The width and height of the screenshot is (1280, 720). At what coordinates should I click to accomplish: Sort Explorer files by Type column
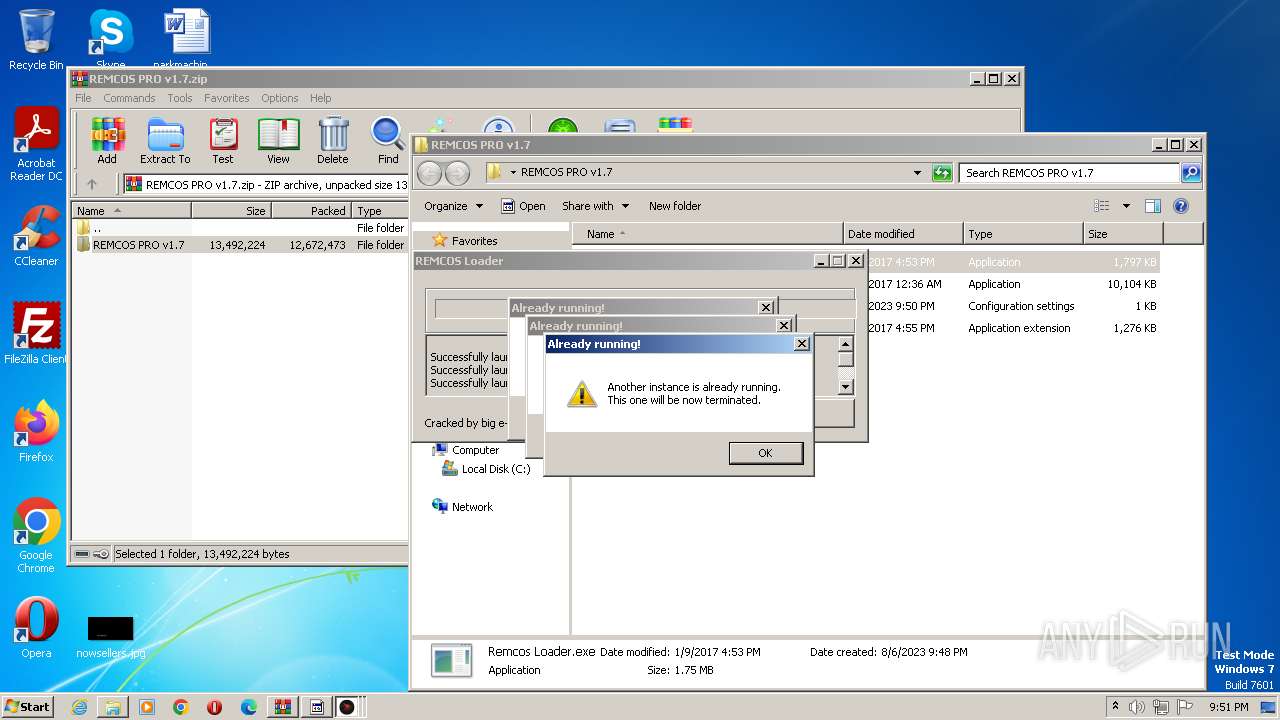pos(1023,234)
